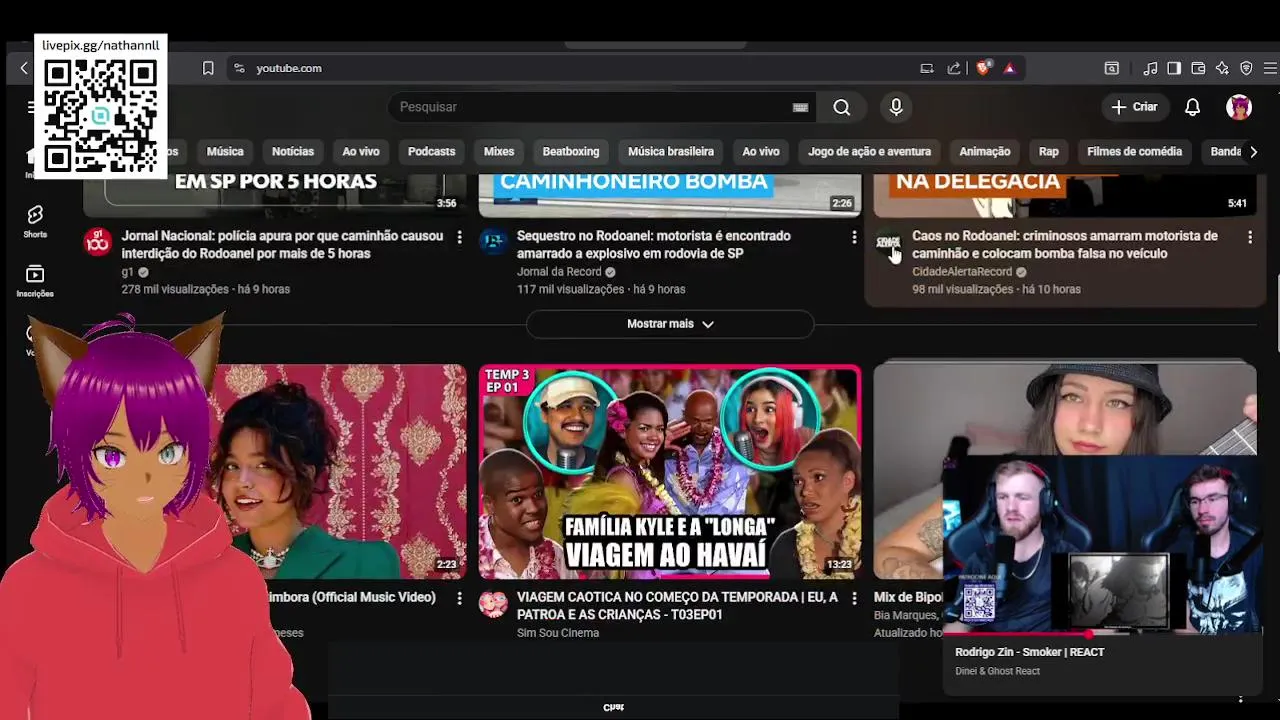Open Jornal da Record channel avatar
Viewport: 1280px width, 720px height.
[x=492, y=241]
